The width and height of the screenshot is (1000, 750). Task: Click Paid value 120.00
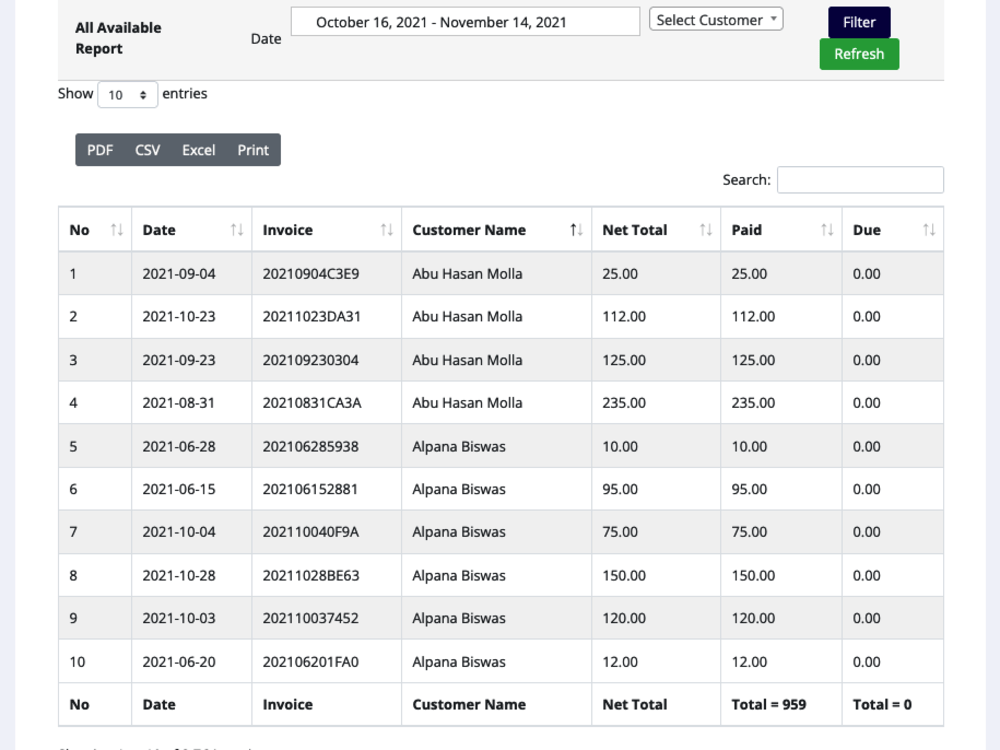click(753, 618)
